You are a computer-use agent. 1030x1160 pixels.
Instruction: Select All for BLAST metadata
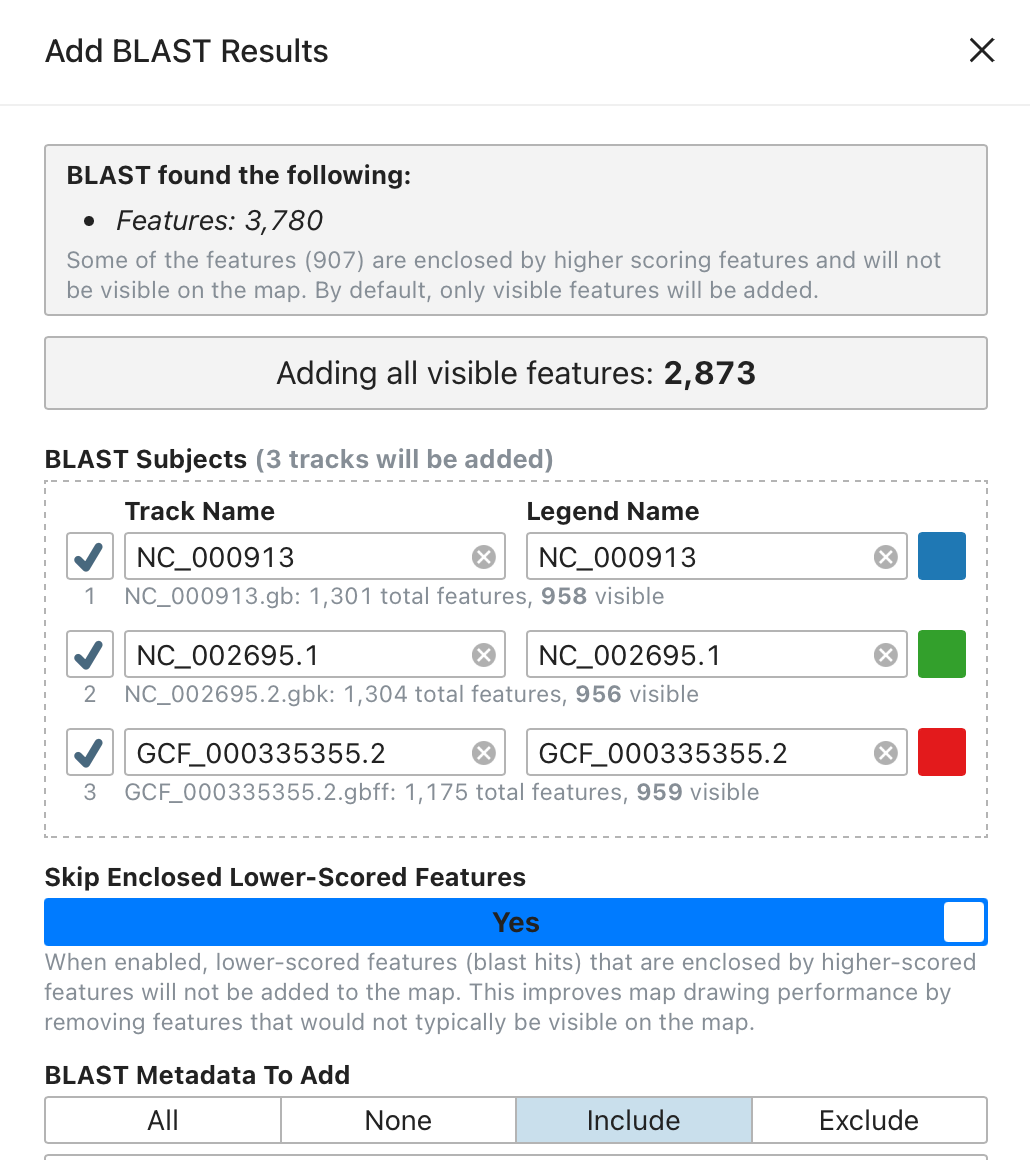pos(163,1120)
